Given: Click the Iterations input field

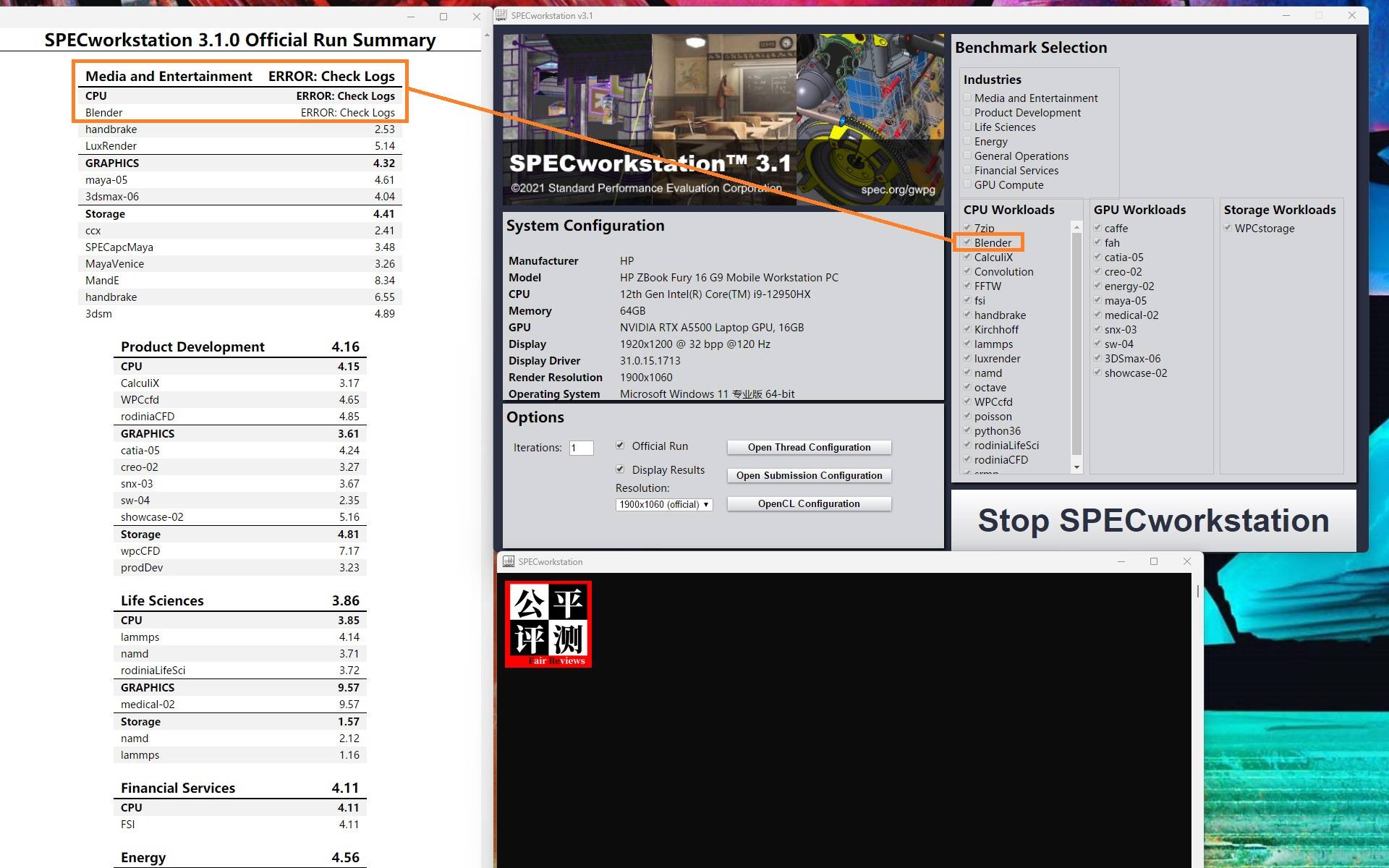Looking at the screenshot, I should point(581,448).
